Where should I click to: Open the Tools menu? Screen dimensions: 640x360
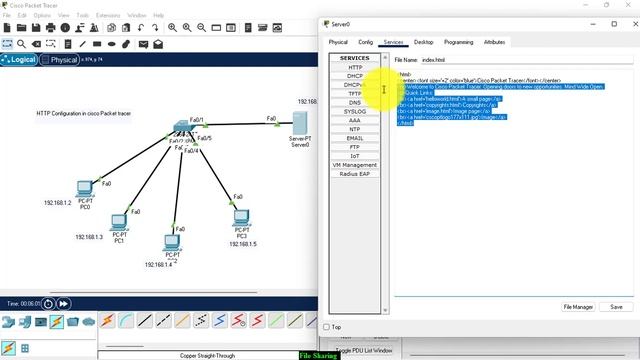pos(82,15)
